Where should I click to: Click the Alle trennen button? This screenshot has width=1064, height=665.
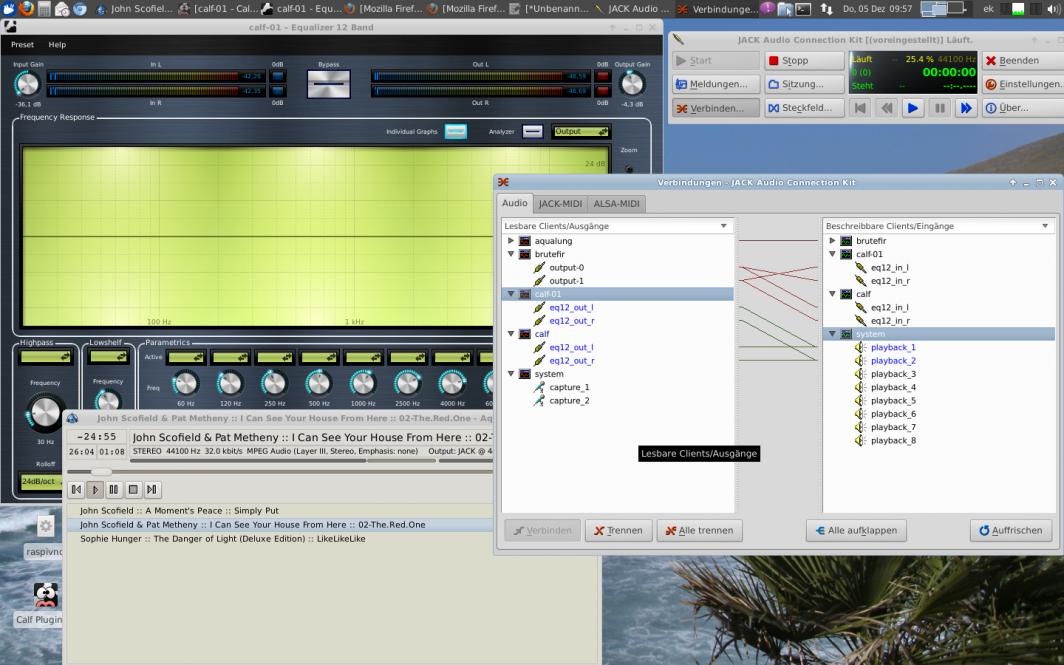point(699,530)
